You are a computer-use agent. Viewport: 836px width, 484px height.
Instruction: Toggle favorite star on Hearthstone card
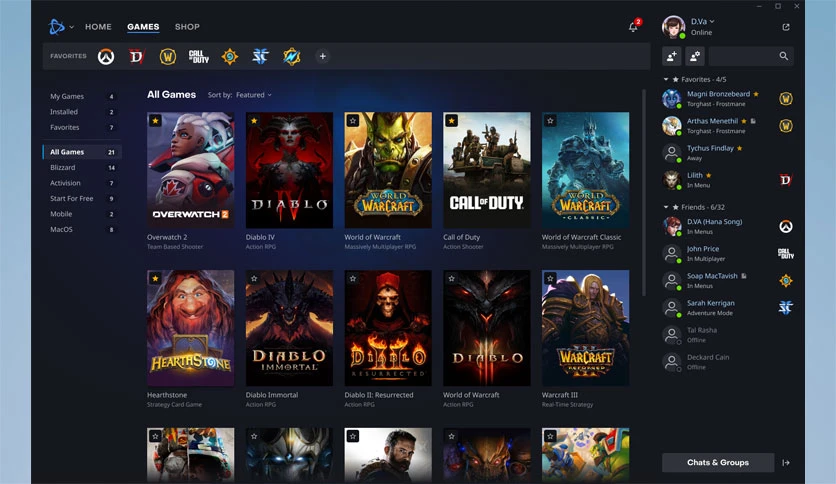click(x=155, y=279)
